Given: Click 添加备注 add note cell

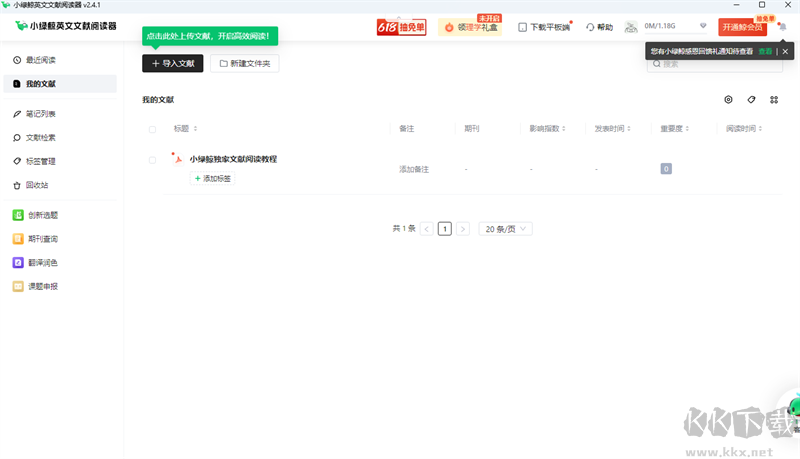Looking at the screenshot, I should click(414, 169).
